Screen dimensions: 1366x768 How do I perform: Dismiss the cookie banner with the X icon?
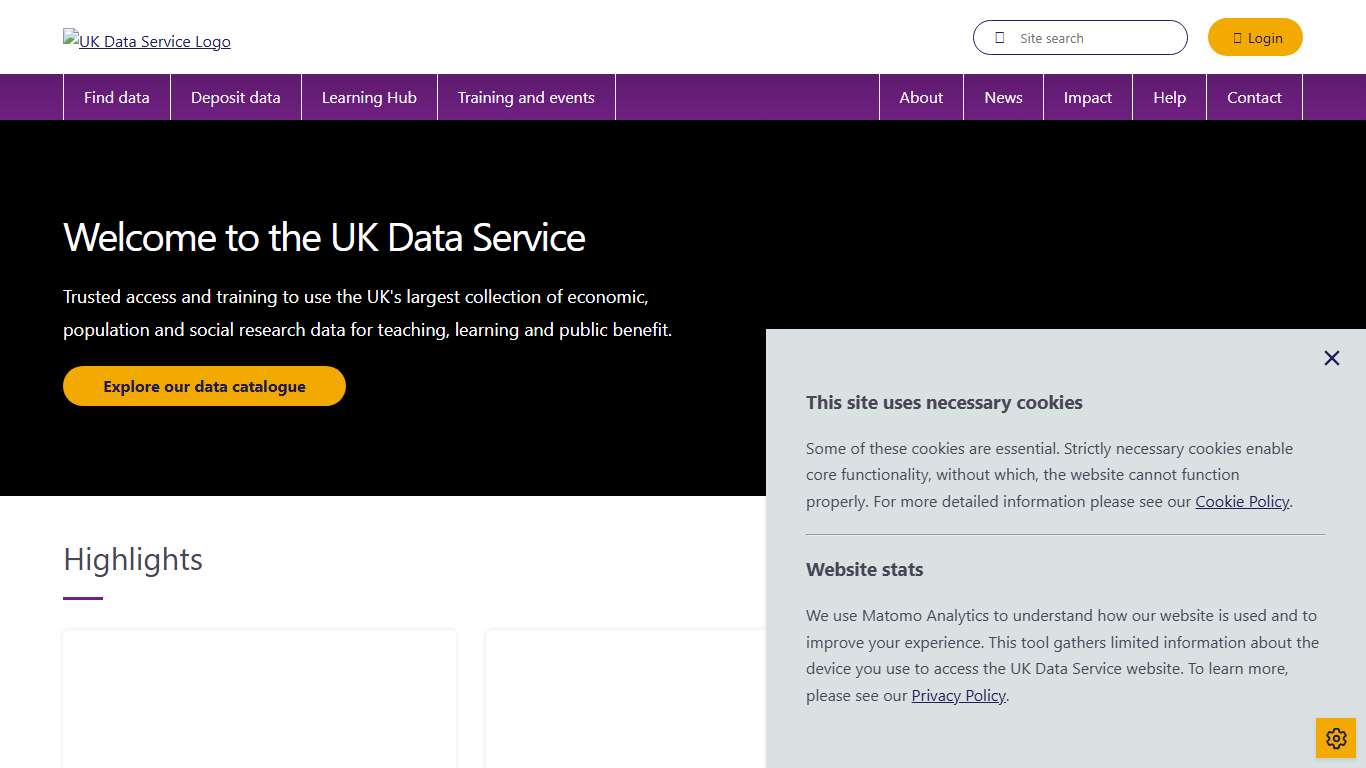coord(1331,357)
